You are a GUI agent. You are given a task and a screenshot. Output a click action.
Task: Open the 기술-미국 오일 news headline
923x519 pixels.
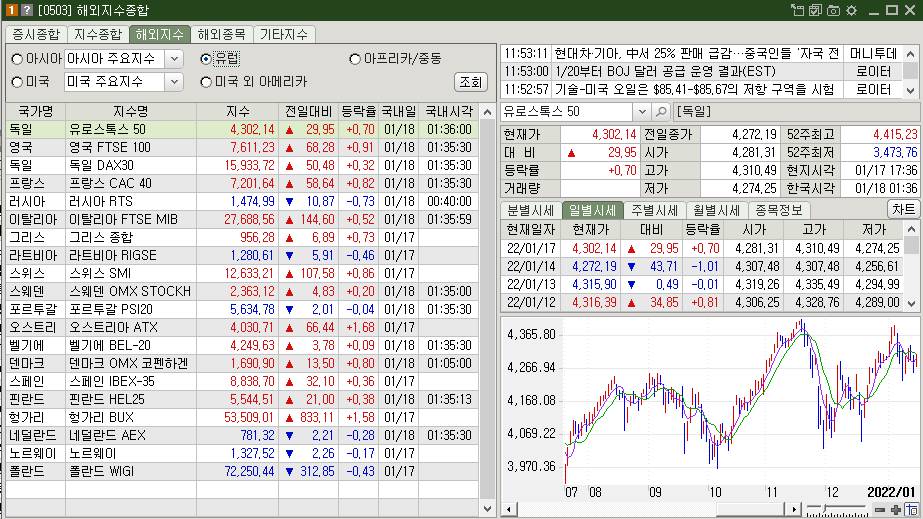tap(696, 90)
